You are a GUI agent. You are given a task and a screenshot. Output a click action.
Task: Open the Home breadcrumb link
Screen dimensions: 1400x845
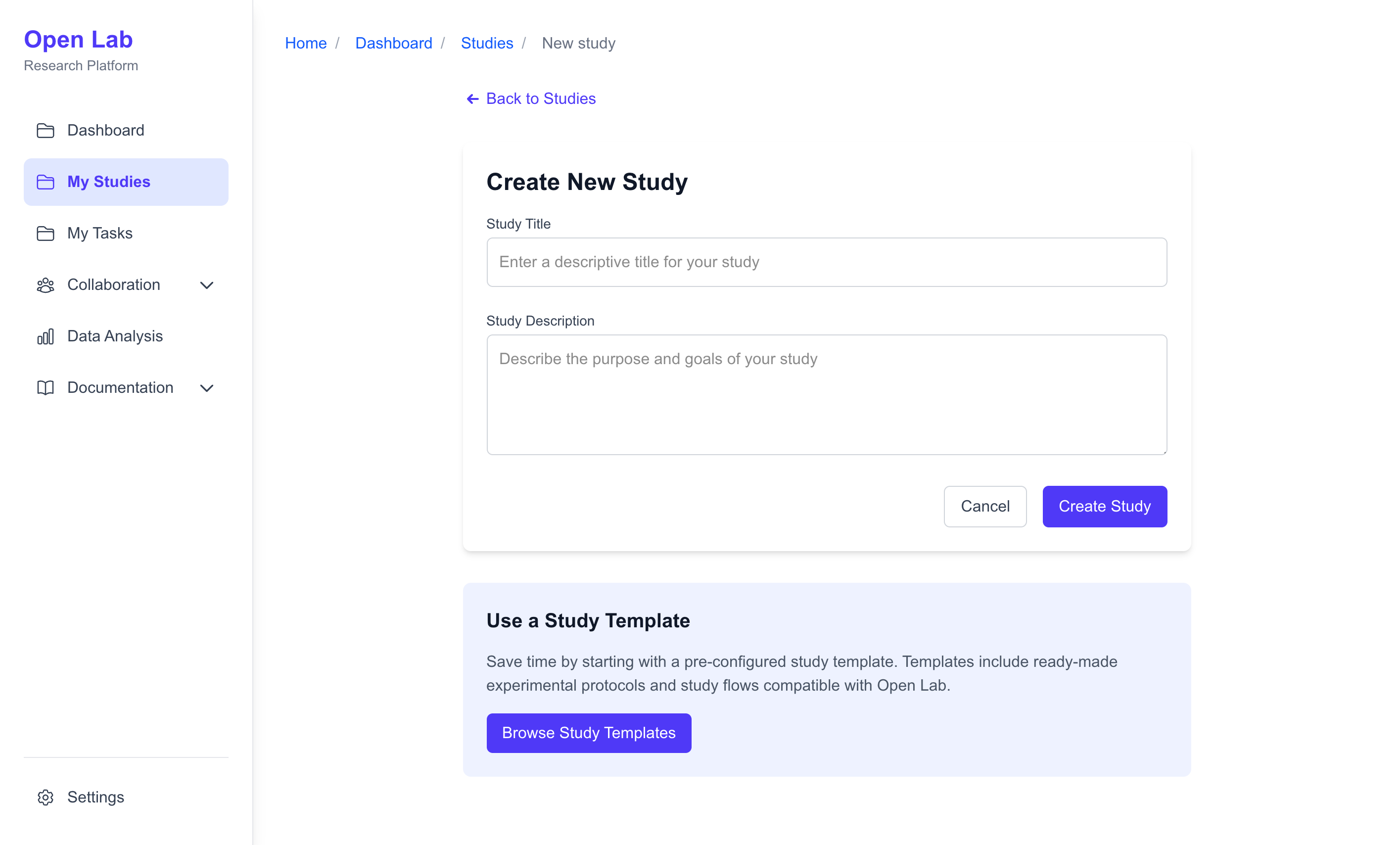(306, 43)
